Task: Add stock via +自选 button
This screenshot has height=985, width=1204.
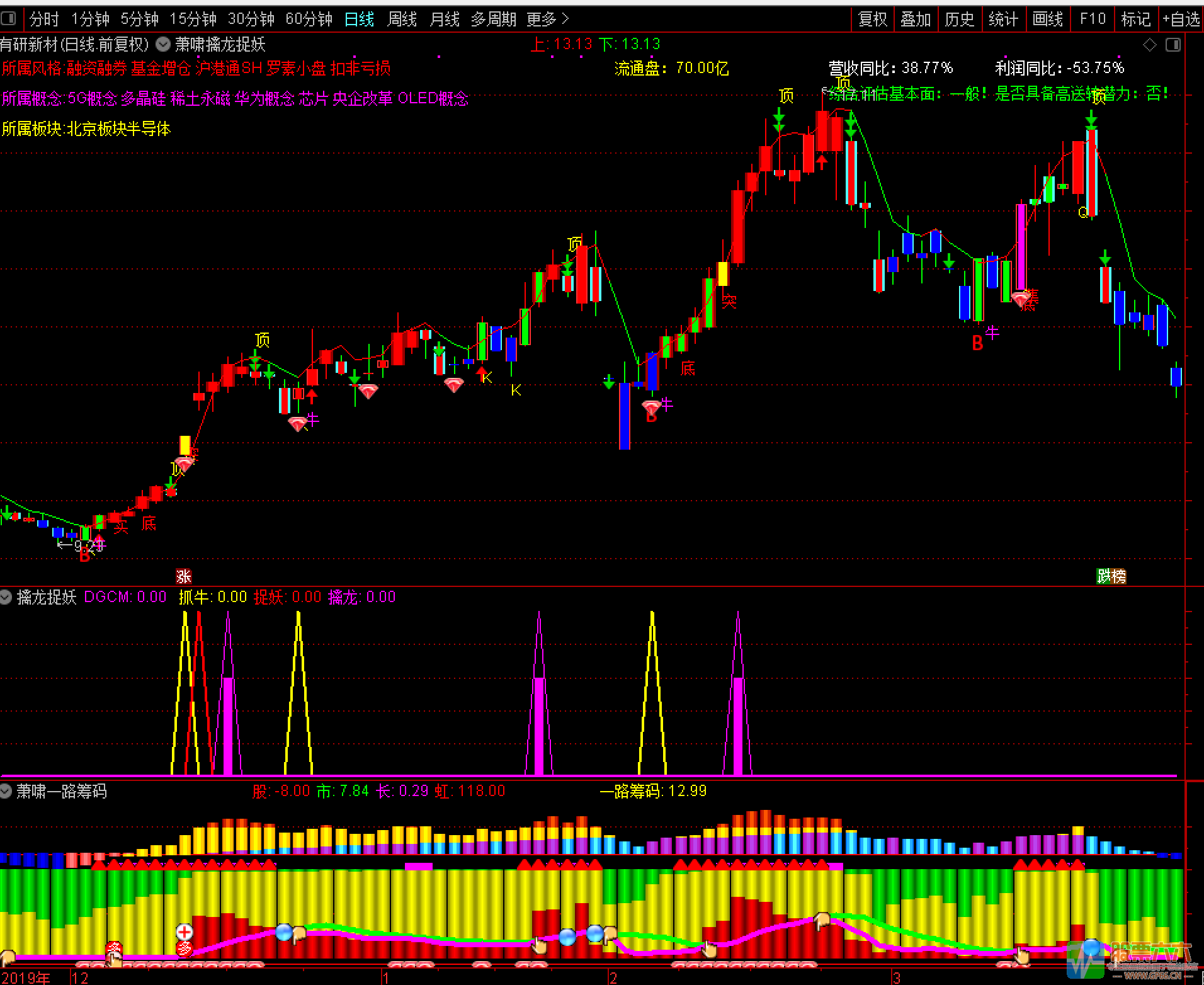Action: point(1181,20)
